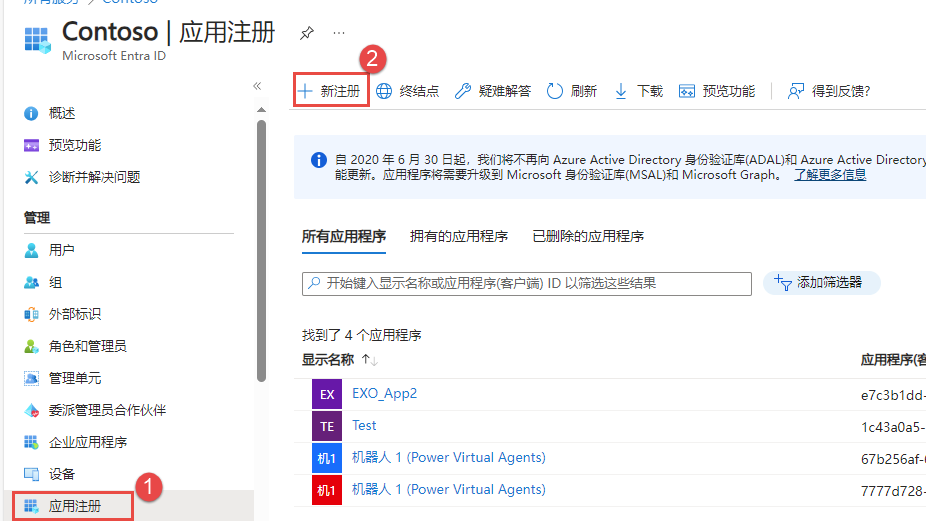Click 应用程序 ID column header
926x521 pixels.
(x=893, y=360)
